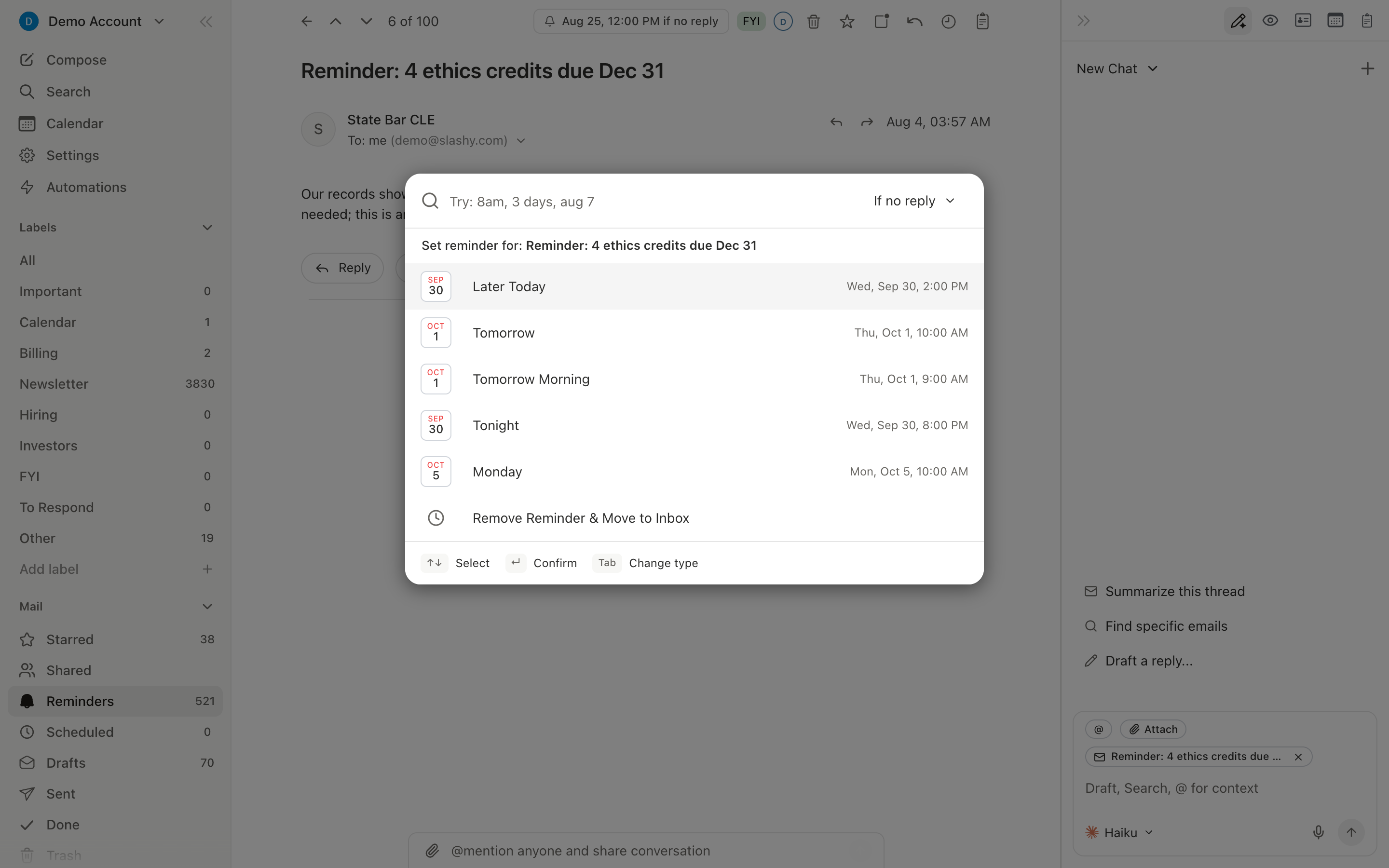Image resolution: width=1389 pixels, height=868 pixels.
Task: Go to next email with down chevron
Action: (x=366, y=21)
